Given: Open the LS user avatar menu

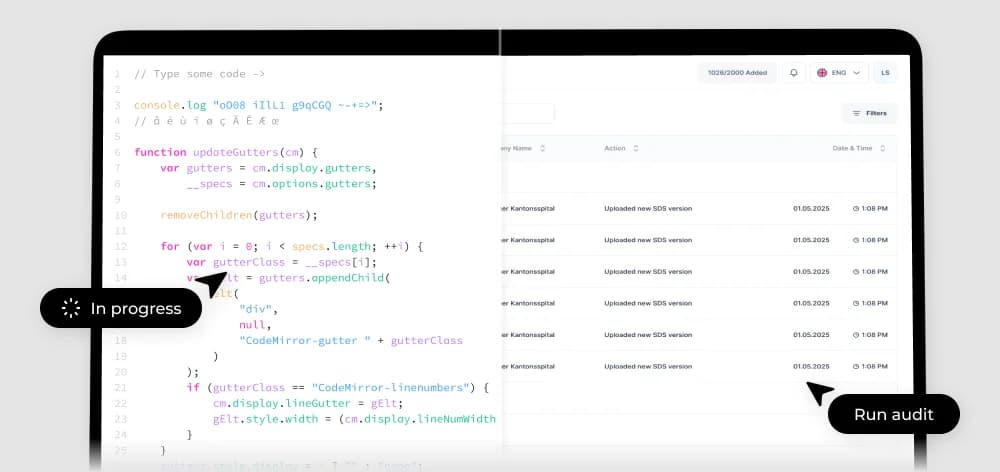Looking at the screenshot, I should (885, 73).
